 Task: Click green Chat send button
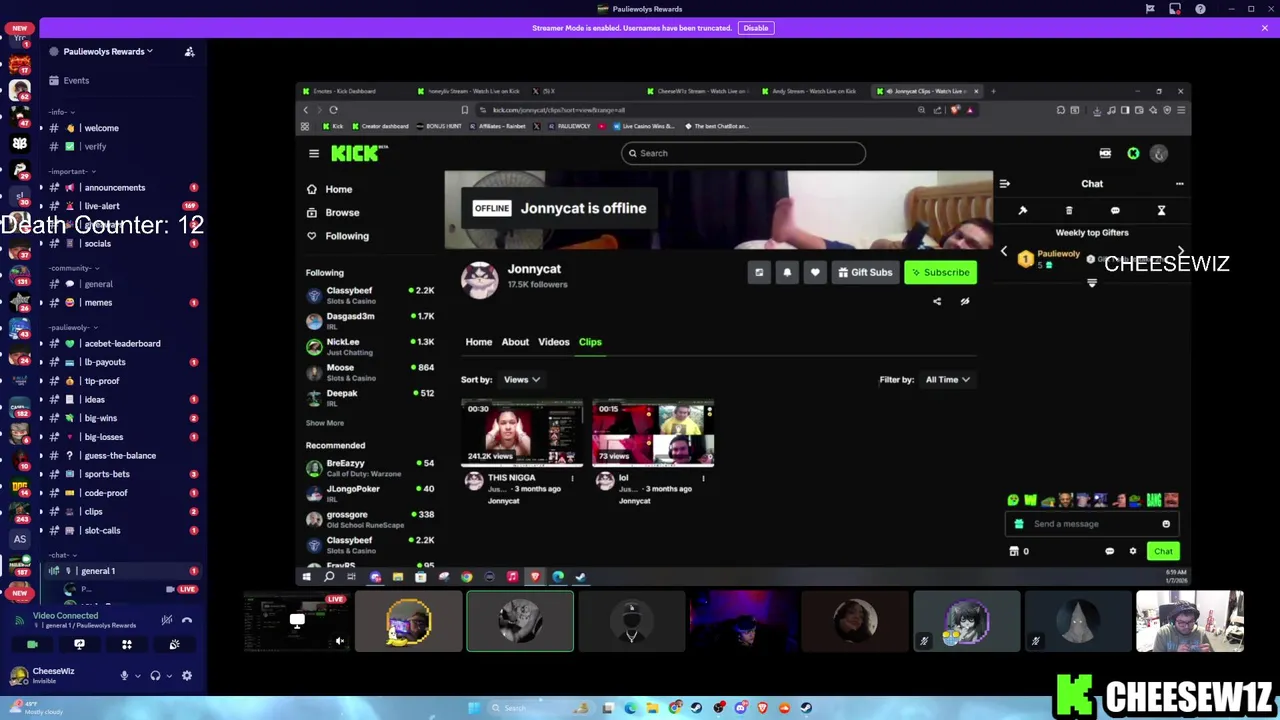1163,552
